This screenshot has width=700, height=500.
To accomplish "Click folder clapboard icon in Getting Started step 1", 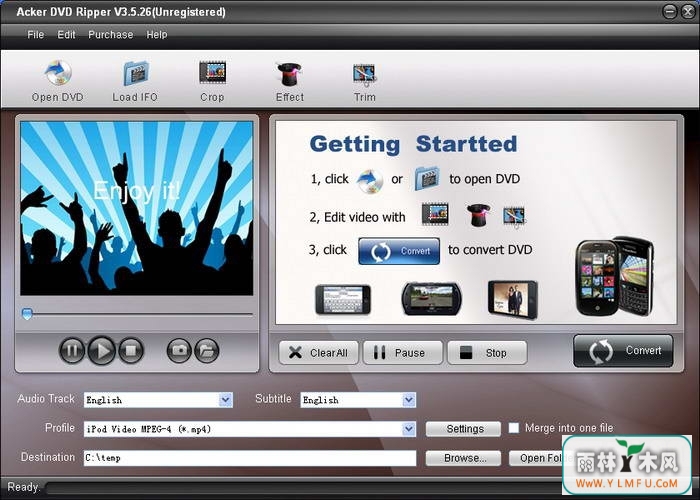I will coord(427,179).
